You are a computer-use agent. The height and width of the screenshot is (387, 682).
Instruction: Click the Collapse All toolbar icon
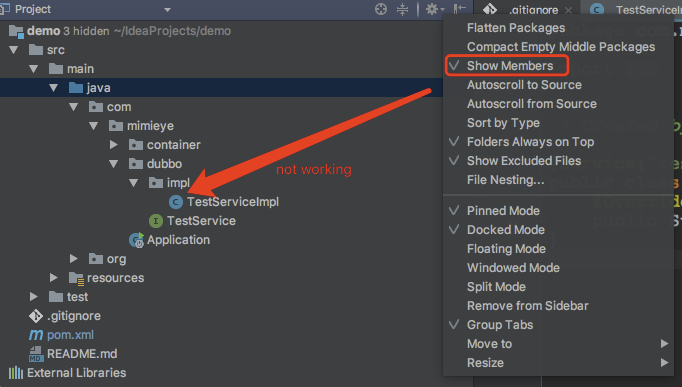tap(403, 9)
